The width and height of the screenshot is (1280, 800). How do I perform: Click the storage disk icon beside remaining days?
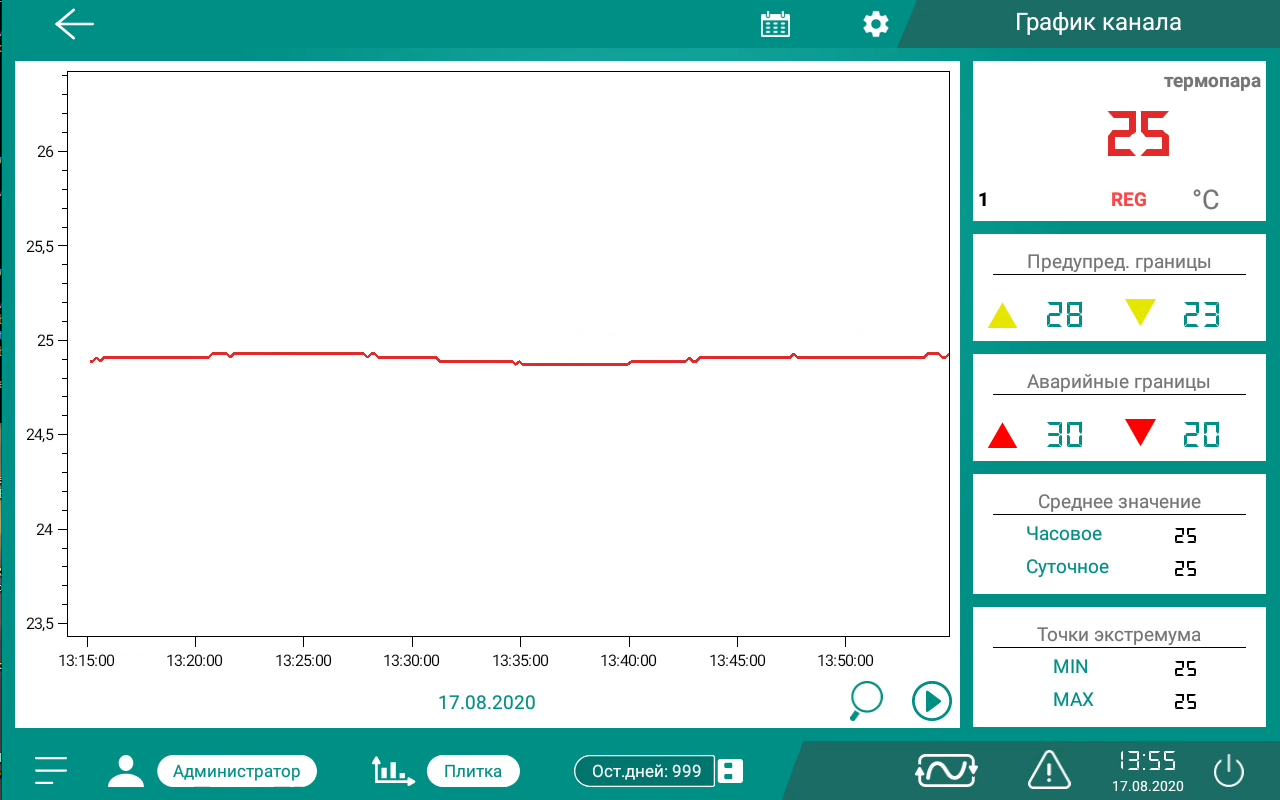click(x=731, y=771)
